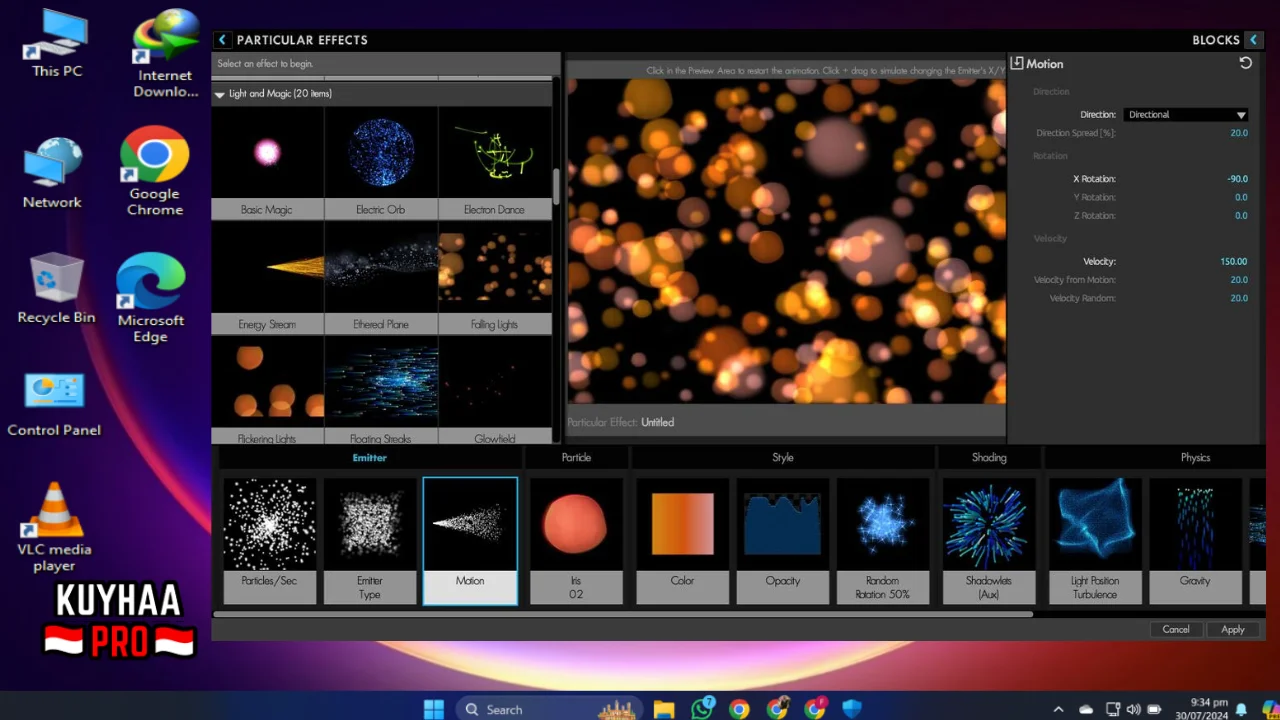Screen dimensions: 1280x720
Task: Choose the Flickering Lights effect preset
Action: (x=267, y=390)
